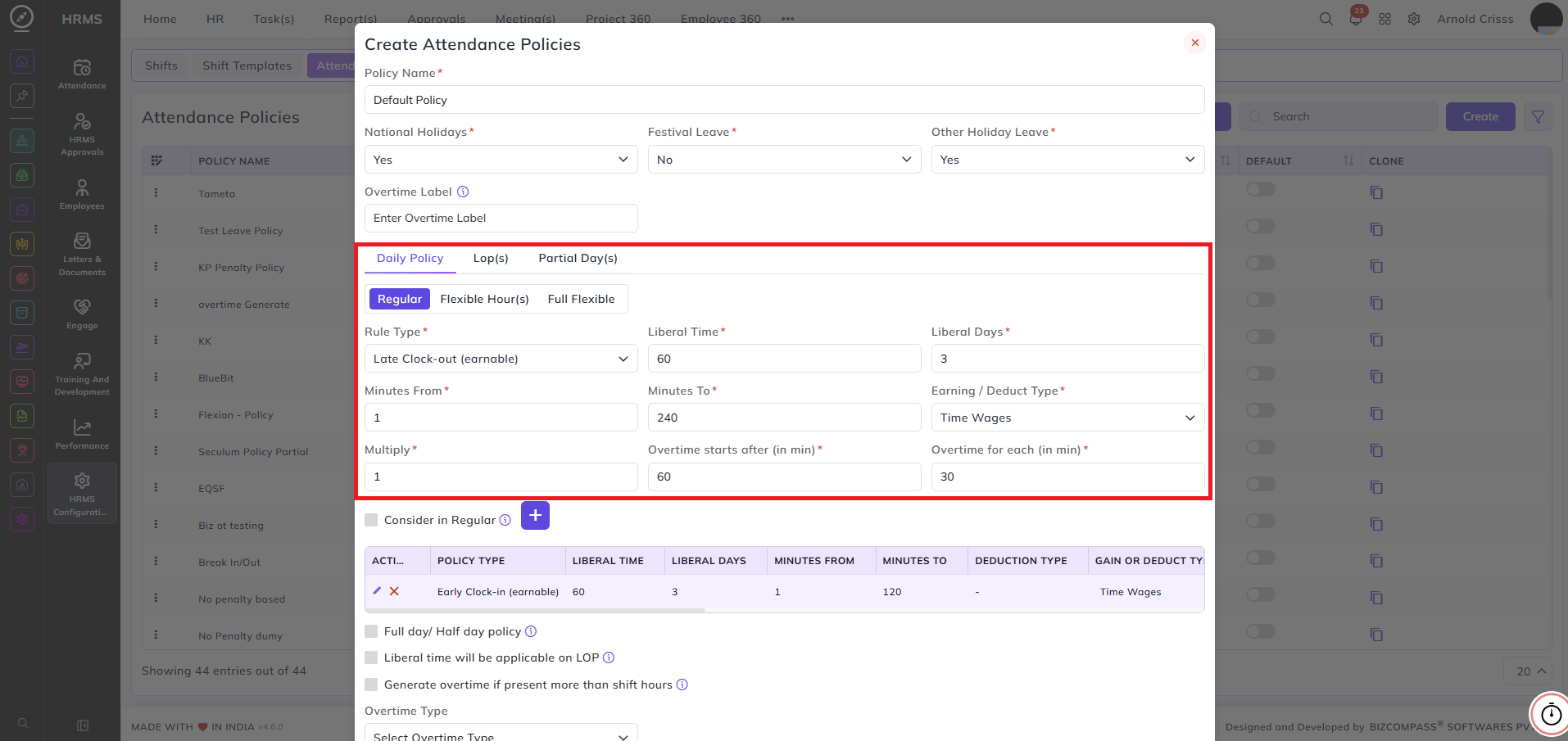This screenshot has height=741, width=1568.
Task: Open HRMS Approvals in sidebar
Action: pos(82,134)
